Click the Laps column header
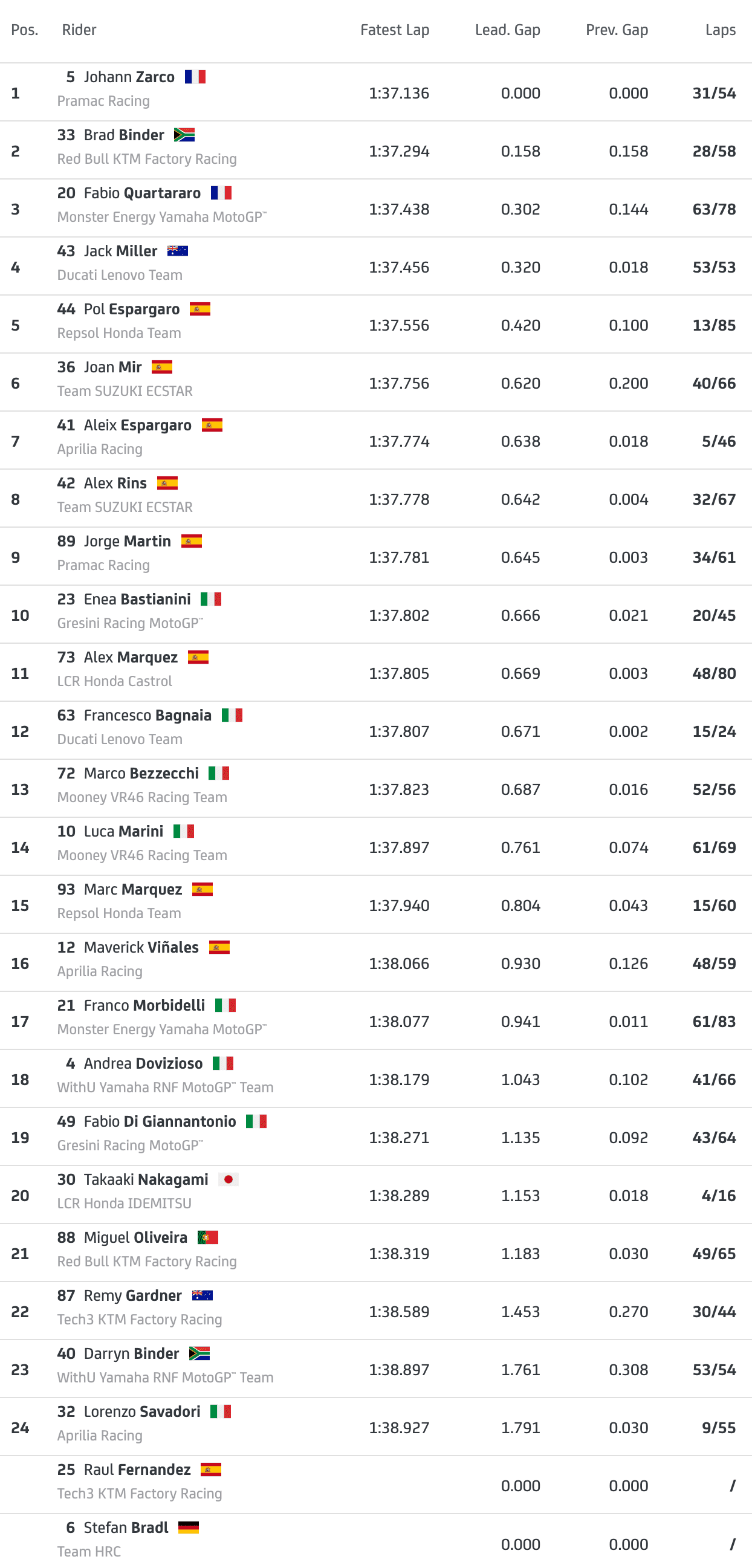 coord(721,30)
